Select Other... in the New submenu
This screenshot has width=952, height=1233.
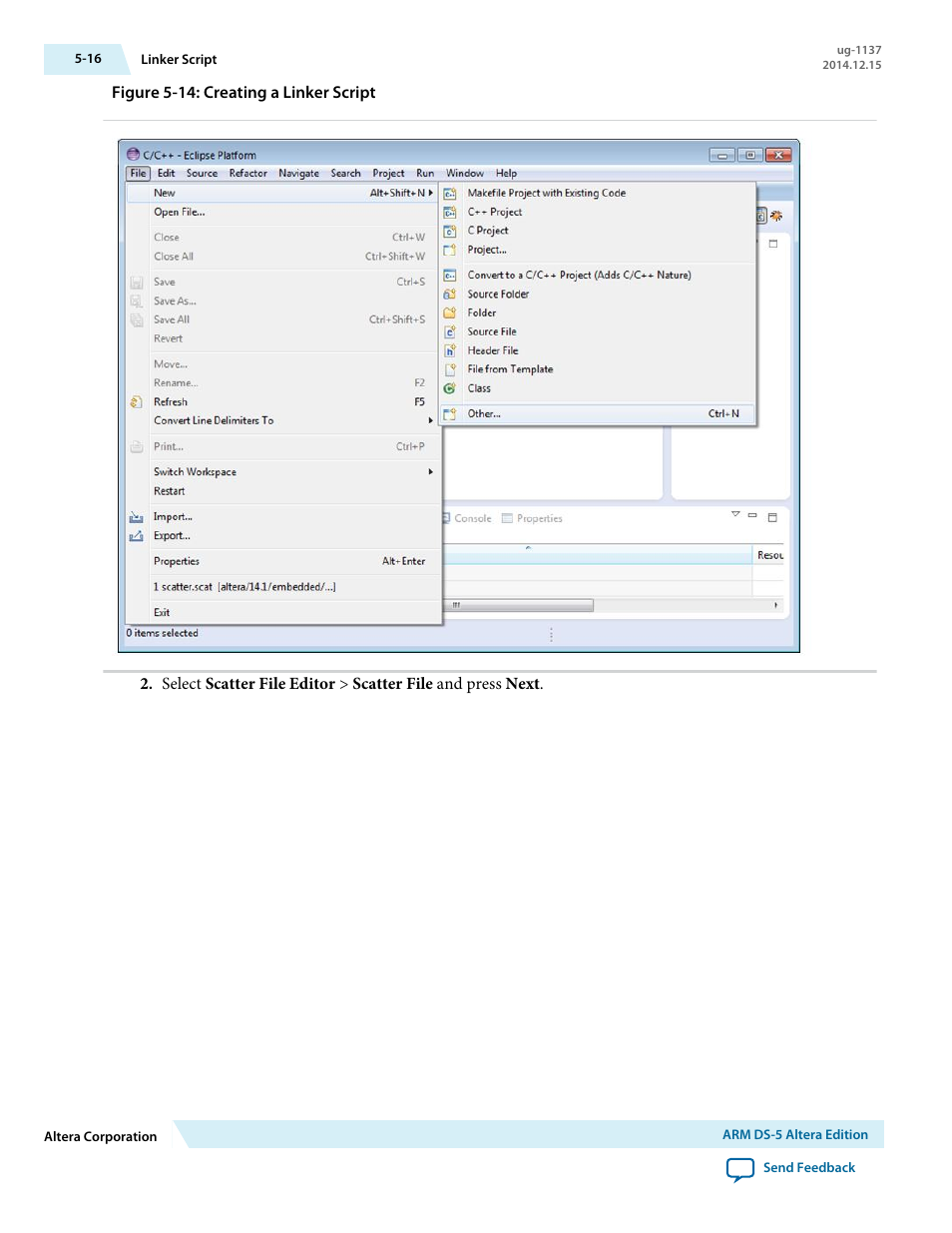pyautogui.click(x=598, y=413)
